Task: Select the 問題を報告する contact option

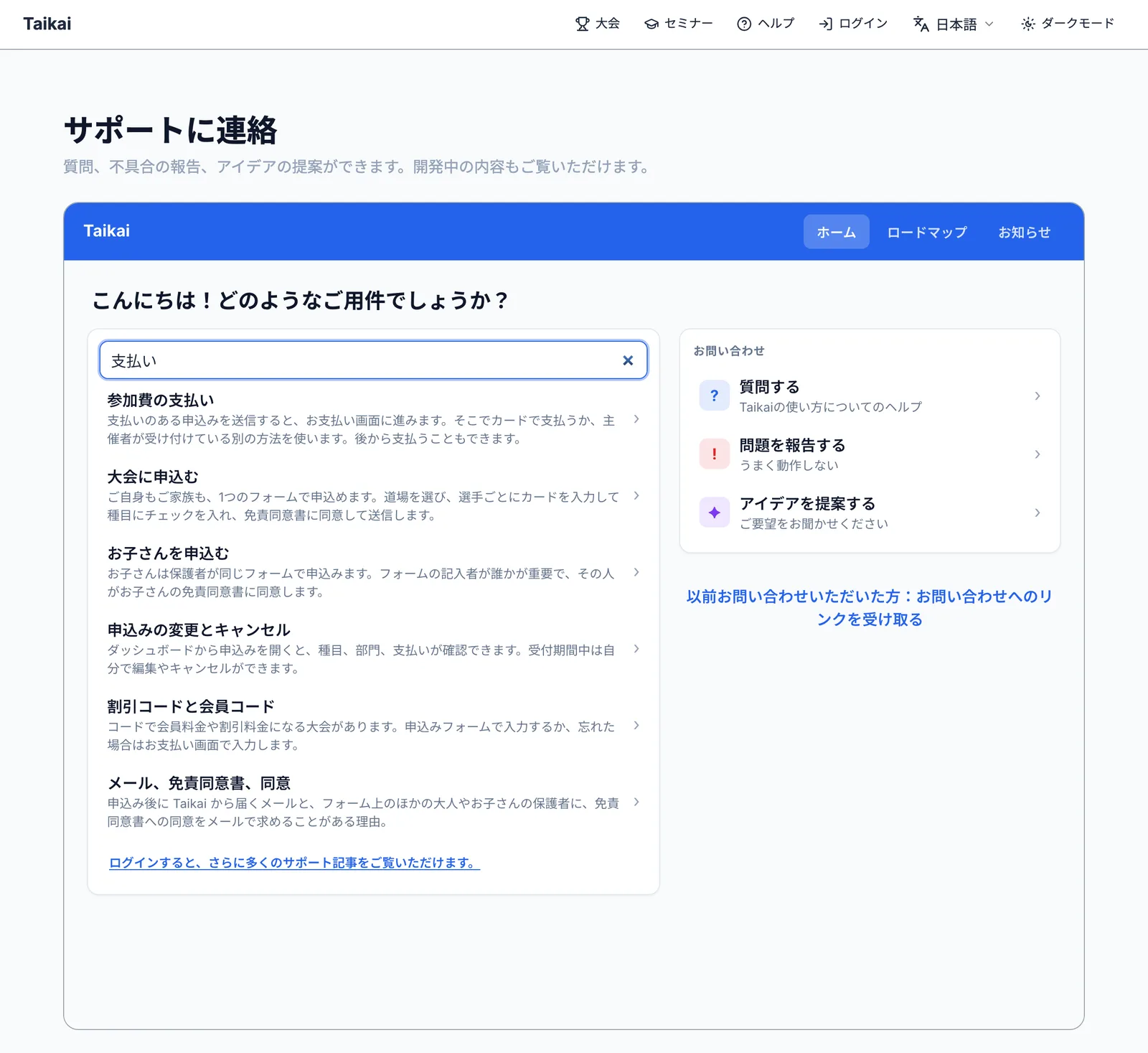Action: point(870,454)
